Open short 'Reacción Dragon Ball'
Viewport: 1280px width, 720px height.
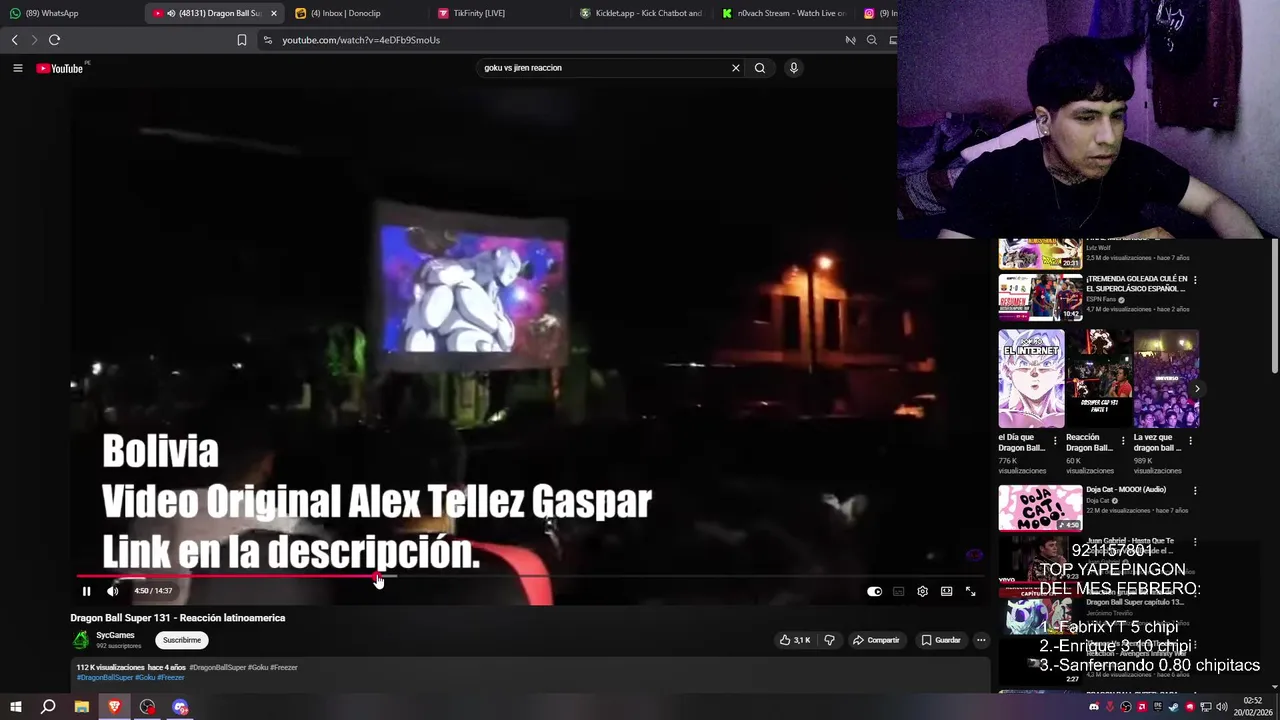click(1099, 379)
